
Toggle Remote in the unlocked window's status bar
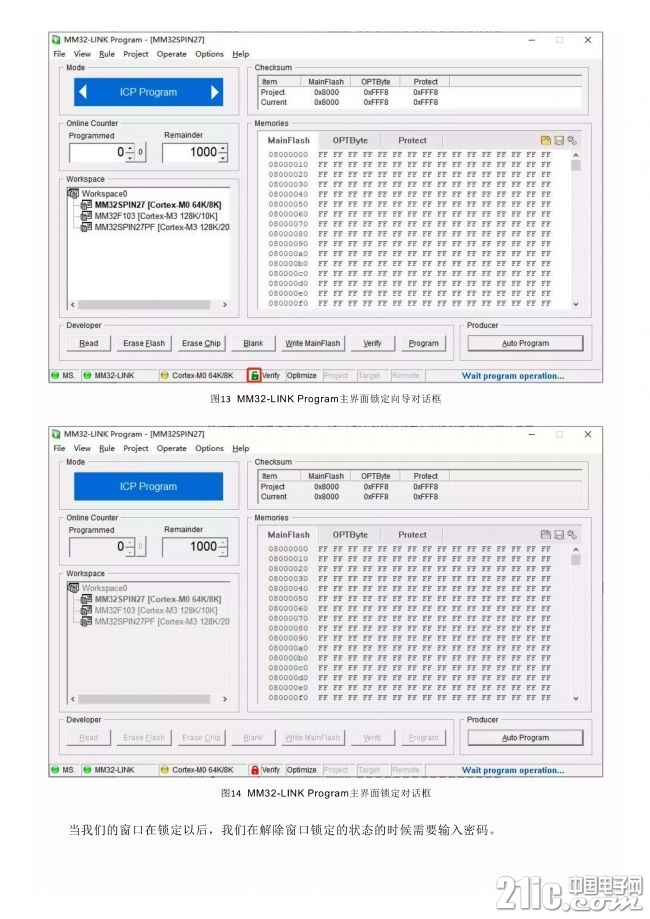click(406, 375)
